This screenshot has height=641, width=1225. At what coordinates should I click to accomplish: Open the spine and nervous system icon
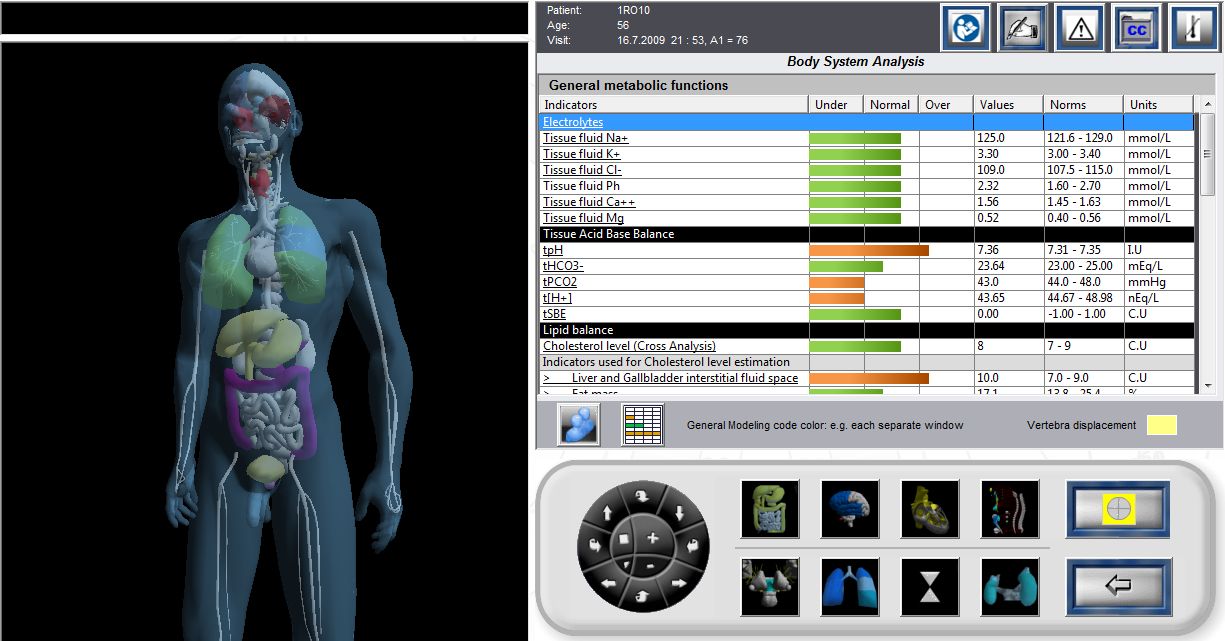[x=1010, y=509]
